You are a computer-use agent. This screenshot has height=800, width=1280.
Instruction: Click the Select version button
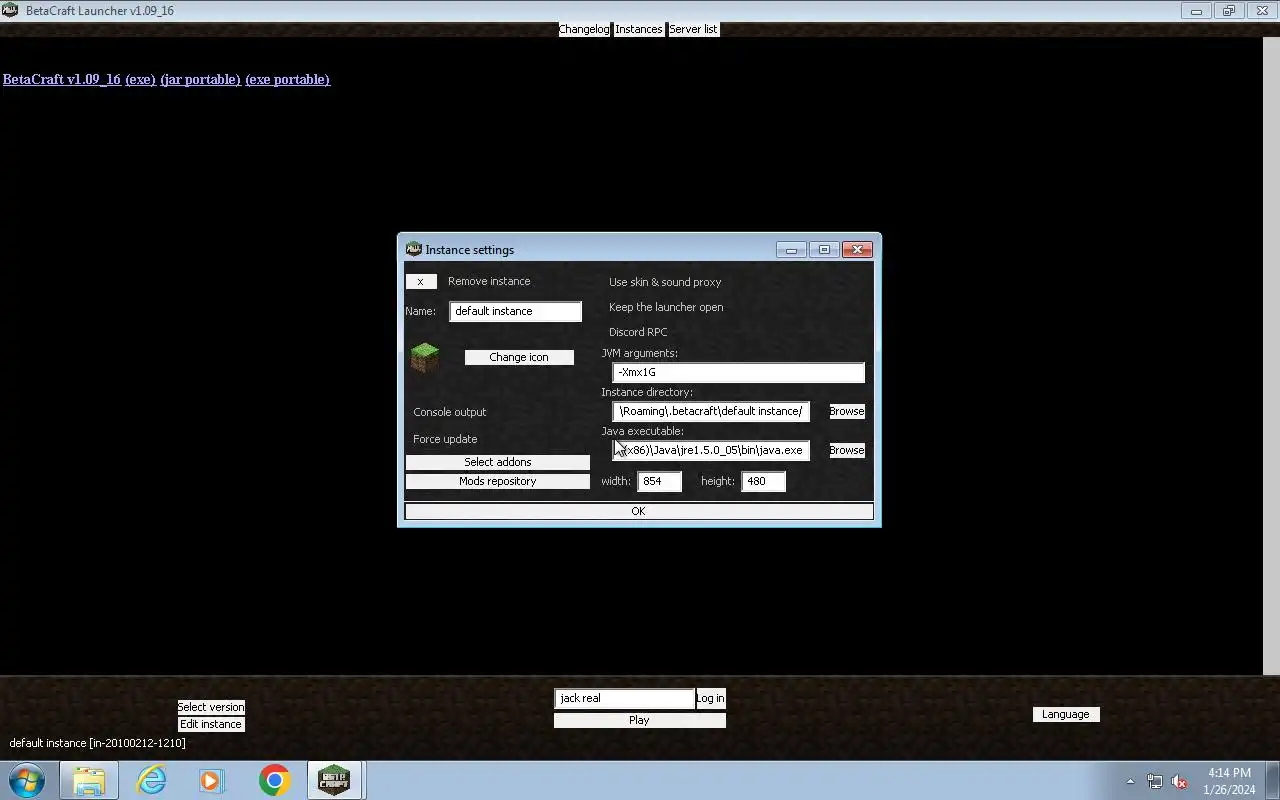tap(211, 707)
